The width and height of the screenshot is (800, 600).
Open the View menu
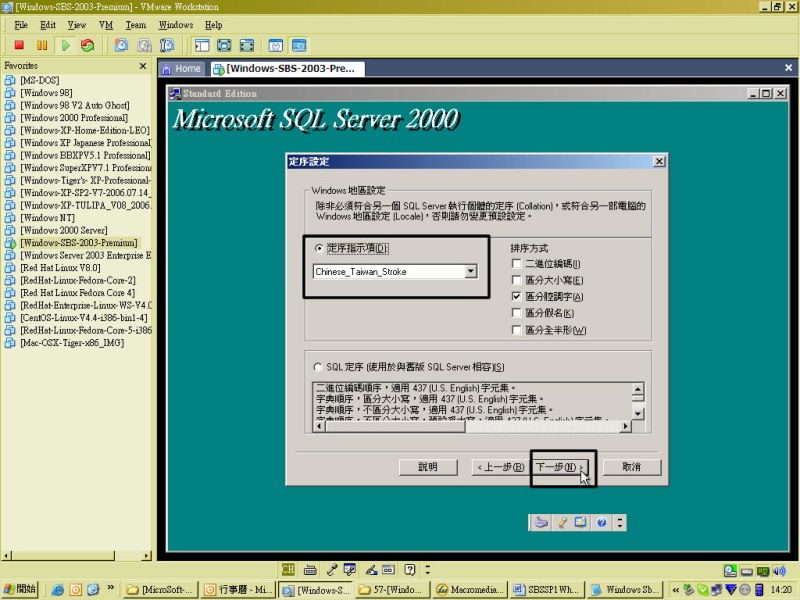click(x=77, y=25)
